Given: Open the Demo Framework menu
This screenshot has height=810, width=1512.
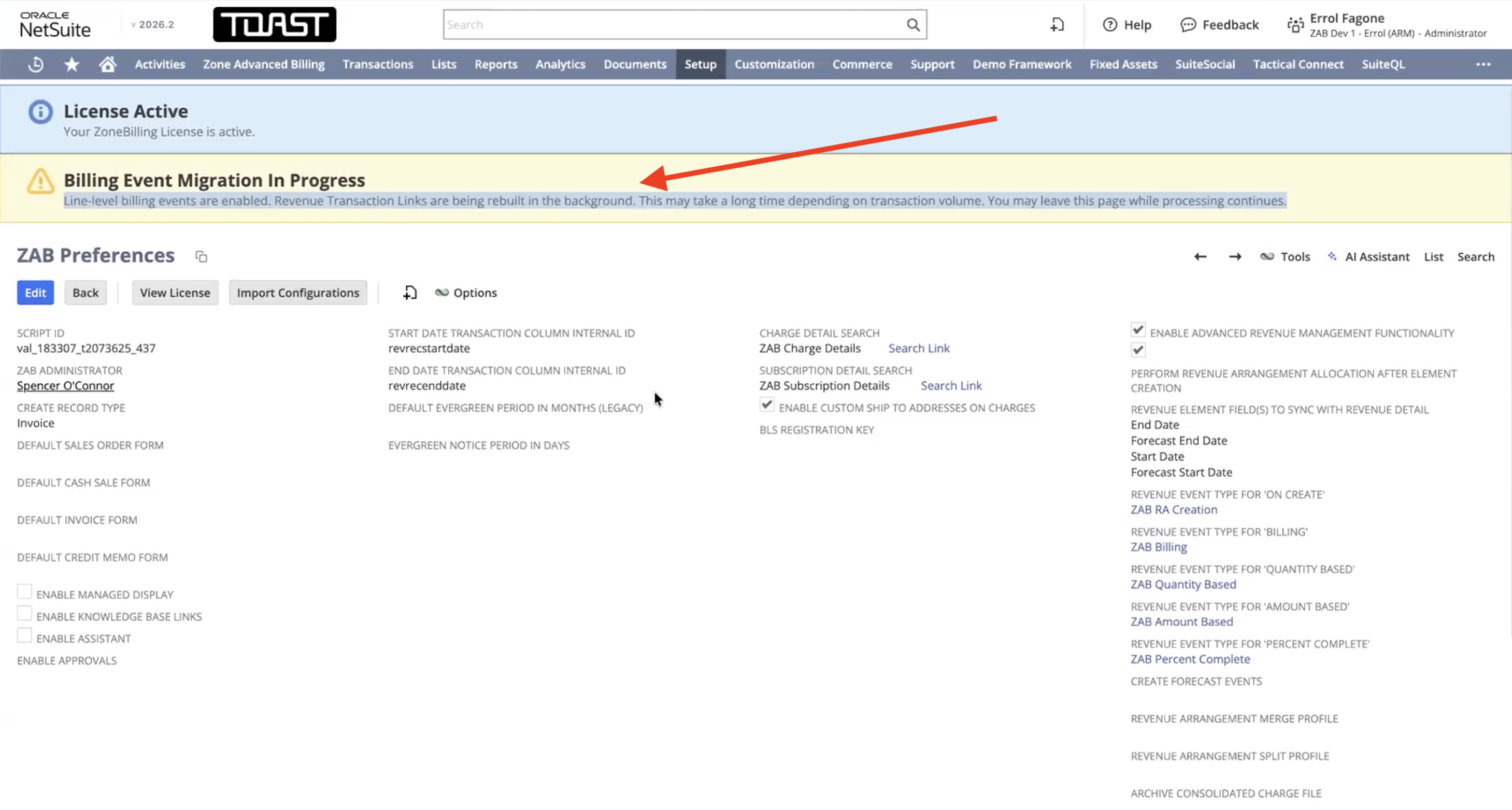Looking at the screenshot, I should pyautogui.click(x=1022, y=65).
